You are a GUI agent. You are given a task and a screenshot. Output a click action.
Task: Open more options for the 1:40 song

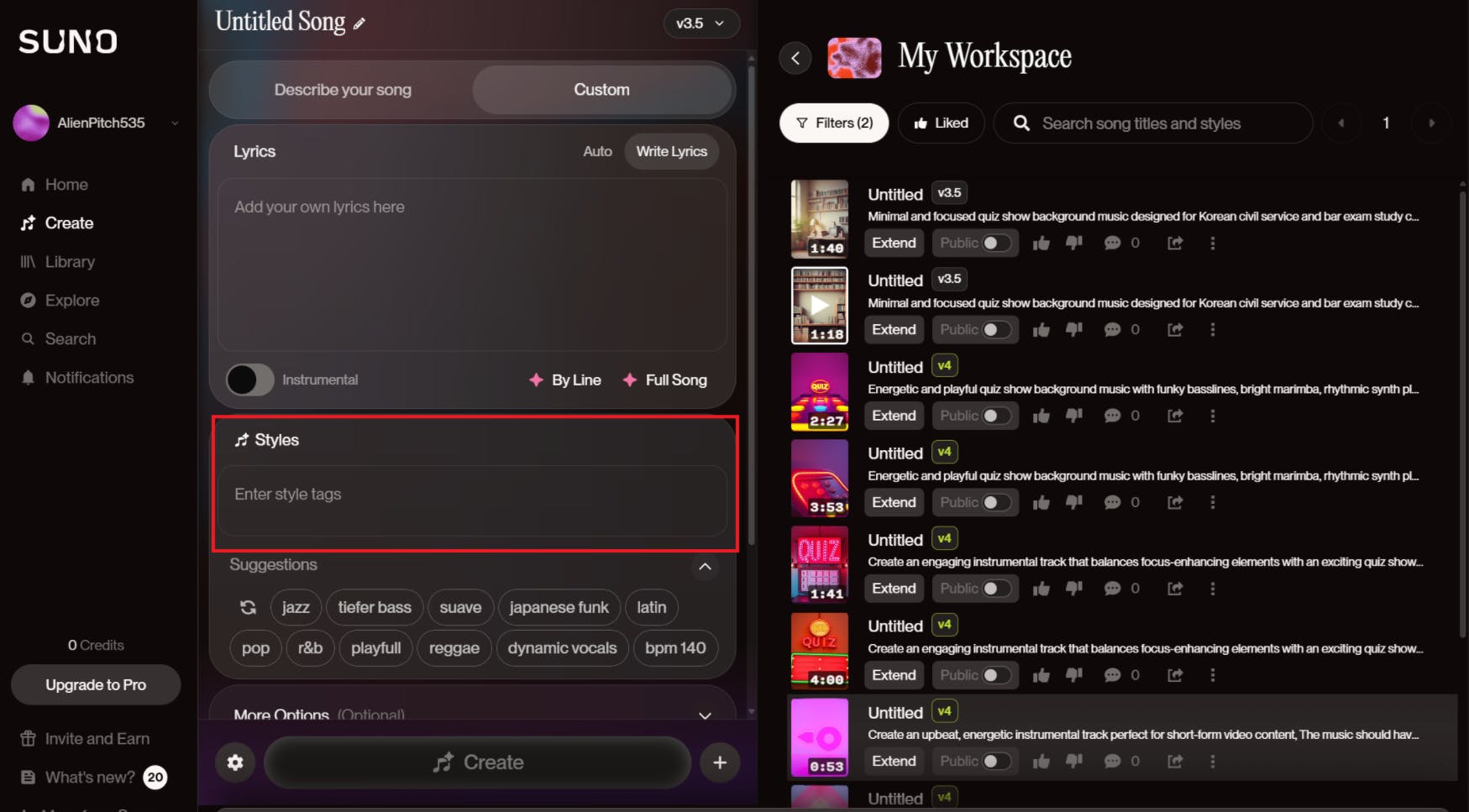[1212, 243]
